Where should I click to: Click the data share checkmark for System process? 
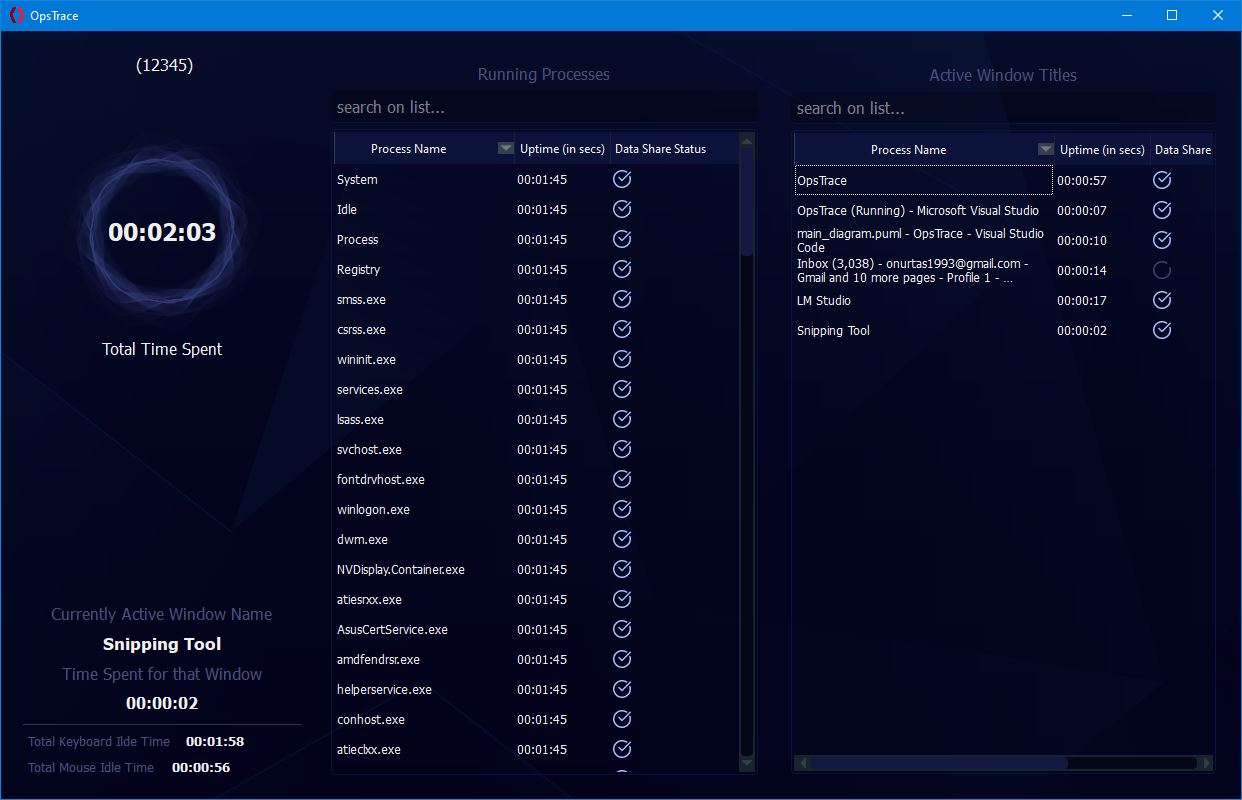tap(622, 179)
